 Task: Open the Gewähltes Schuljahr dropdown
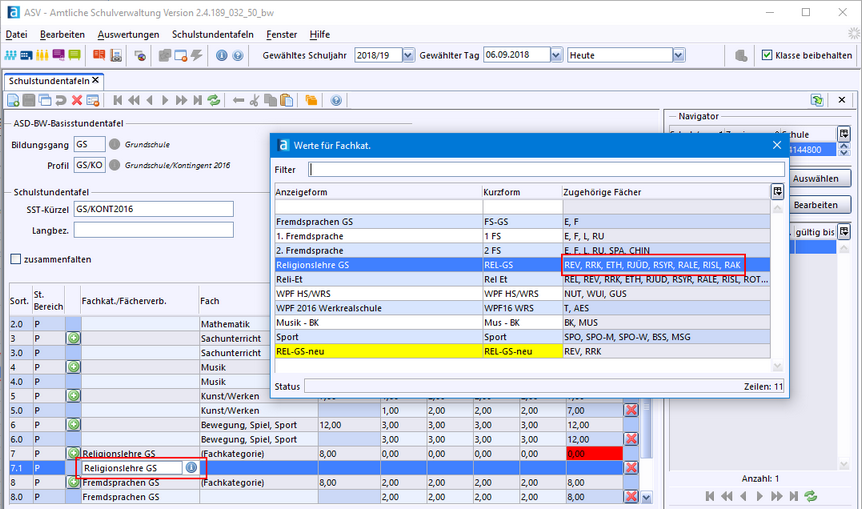pyautogui.click(x=408, y=56)
